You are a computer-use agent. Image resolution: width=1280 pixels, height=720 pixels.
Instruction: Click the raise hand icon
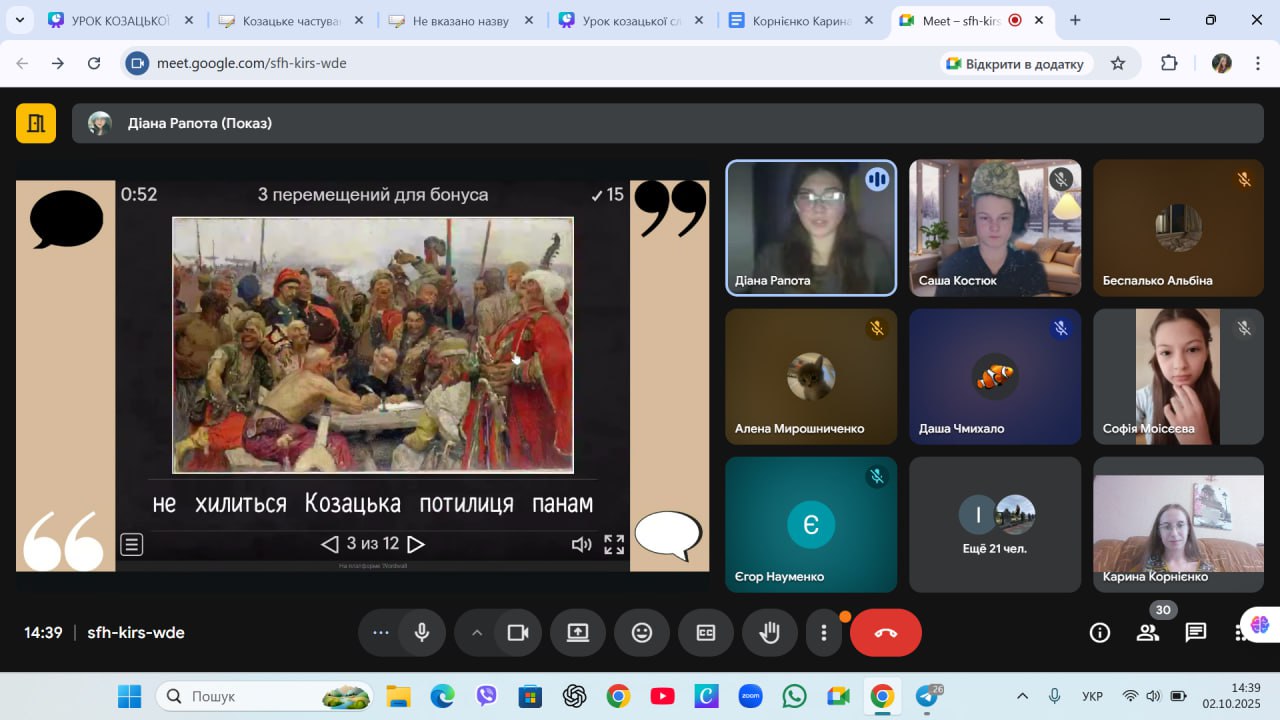[769, 632]
